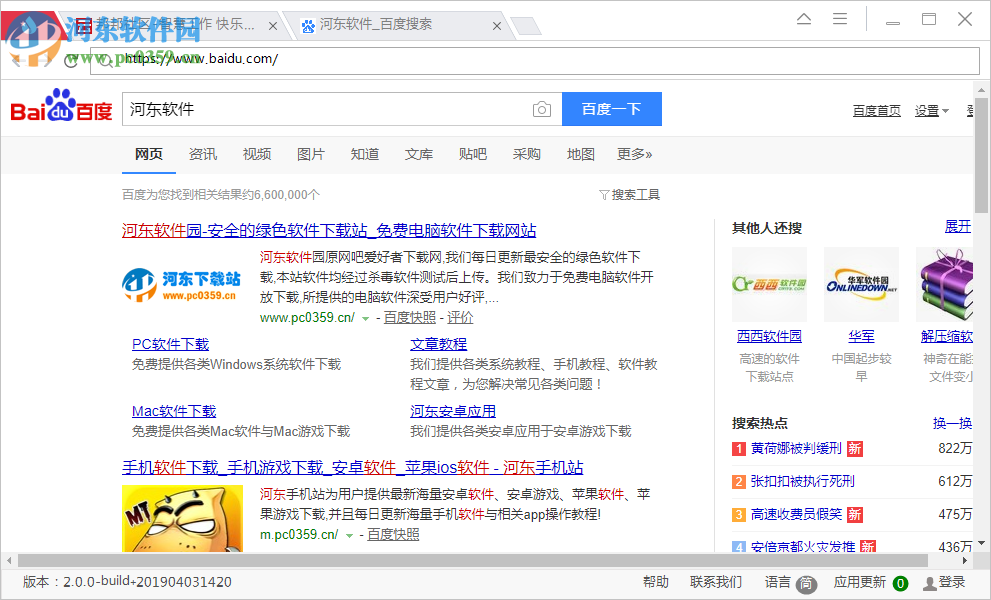Open the 河东安卓应用 sublink
Screen dimensions: 991x600
453,412
